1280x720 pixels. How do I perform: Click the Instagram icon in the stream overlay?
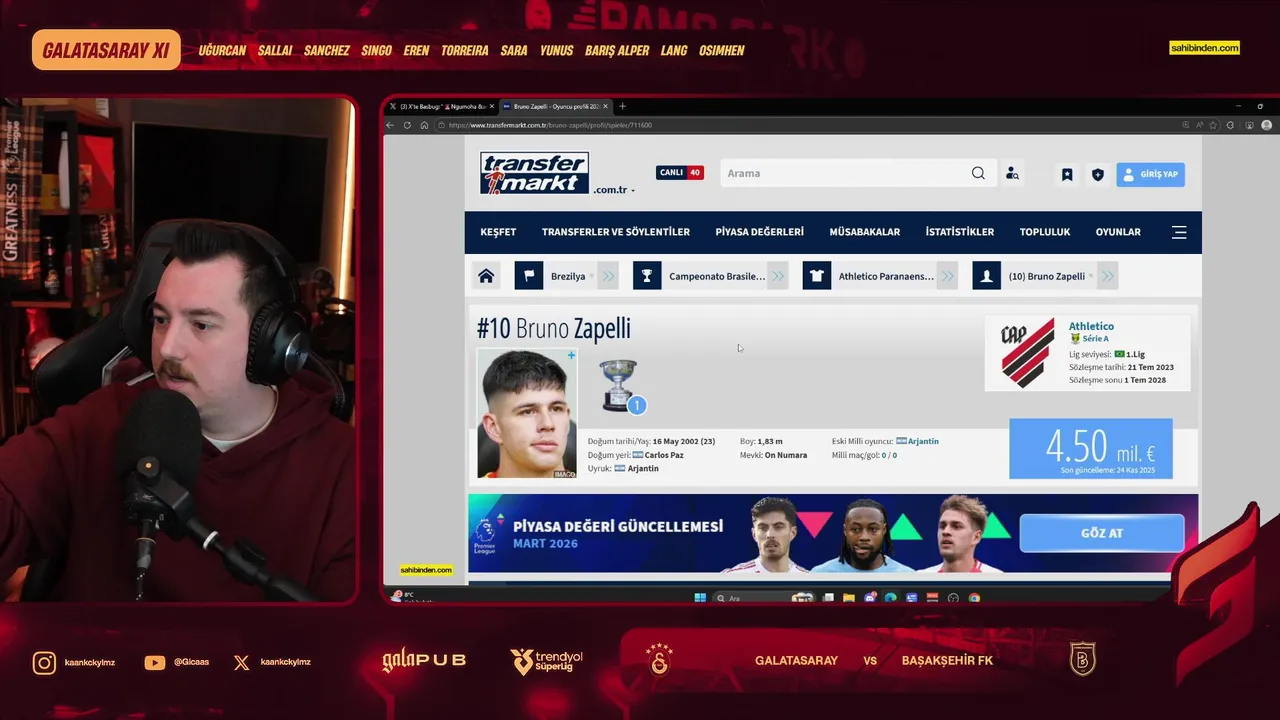coord(44,662)
